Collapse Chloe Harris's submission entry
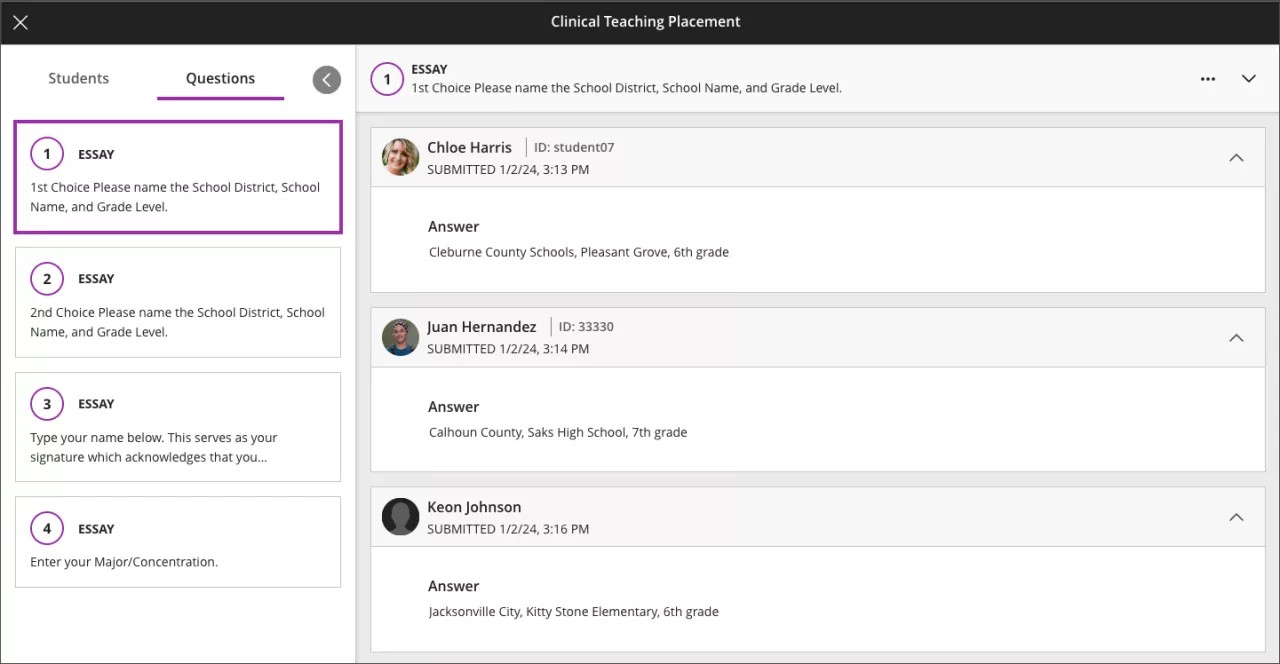The width and height of the screenshot is (1280, 664). (1236, 157)
